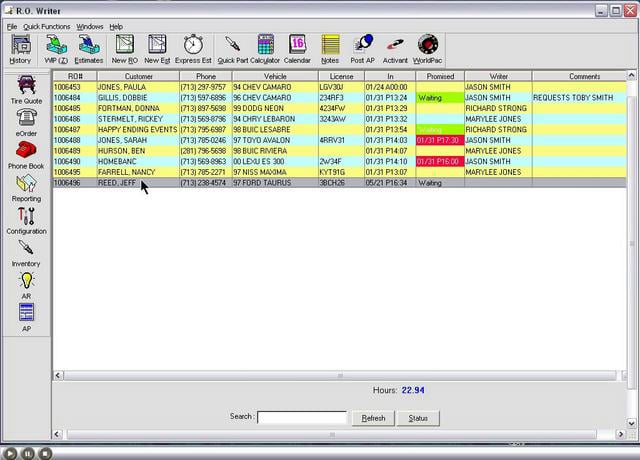The width and height of the screenshot is (640, 460).
Task: Open Tire Quote in sidebar
Action: 26,90
